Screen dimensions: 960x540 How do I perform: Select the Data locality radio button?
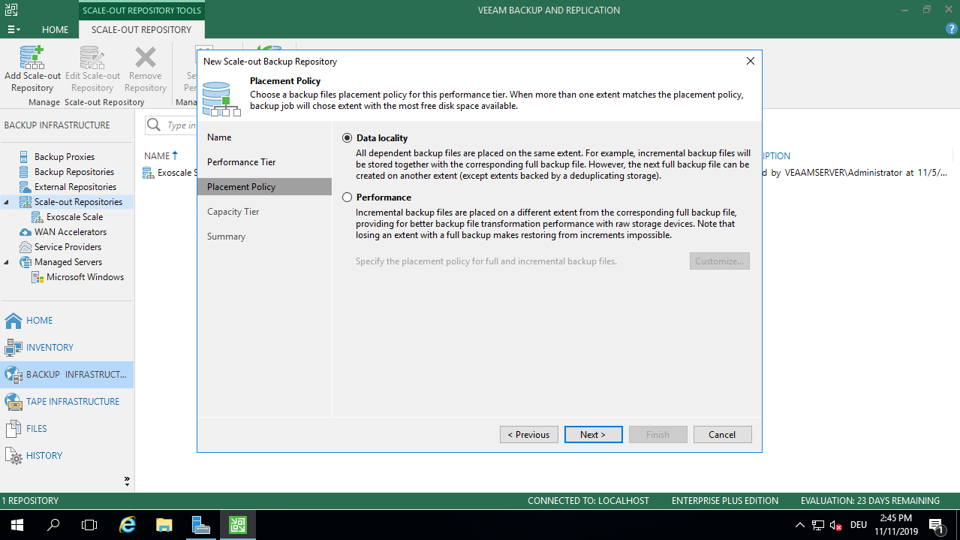(347, 138)
